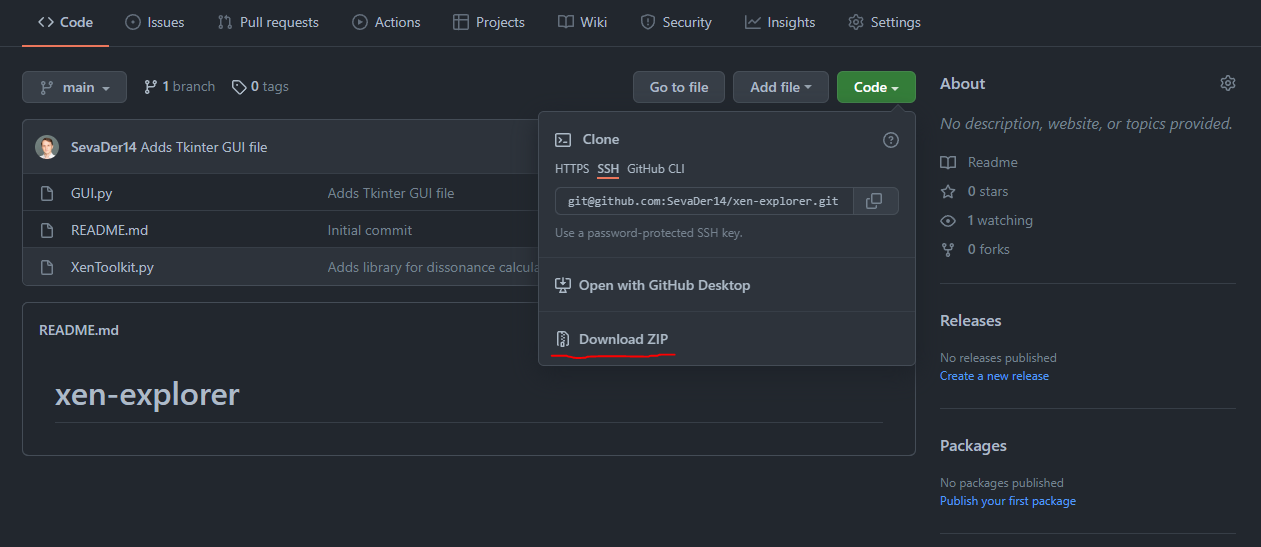Click the stars star icon
This screenshot has width=1261, height=547.
tap(948, 191)
